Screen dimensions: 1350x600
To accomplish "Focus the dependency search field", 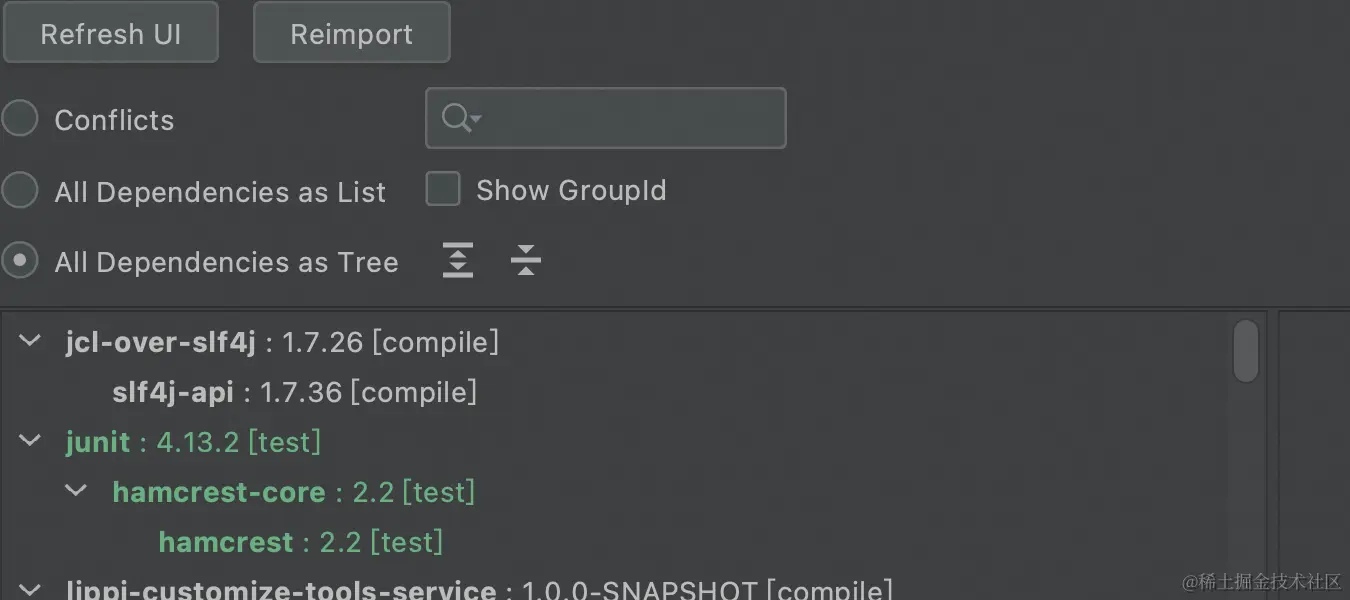I will (x=606, y=119).
